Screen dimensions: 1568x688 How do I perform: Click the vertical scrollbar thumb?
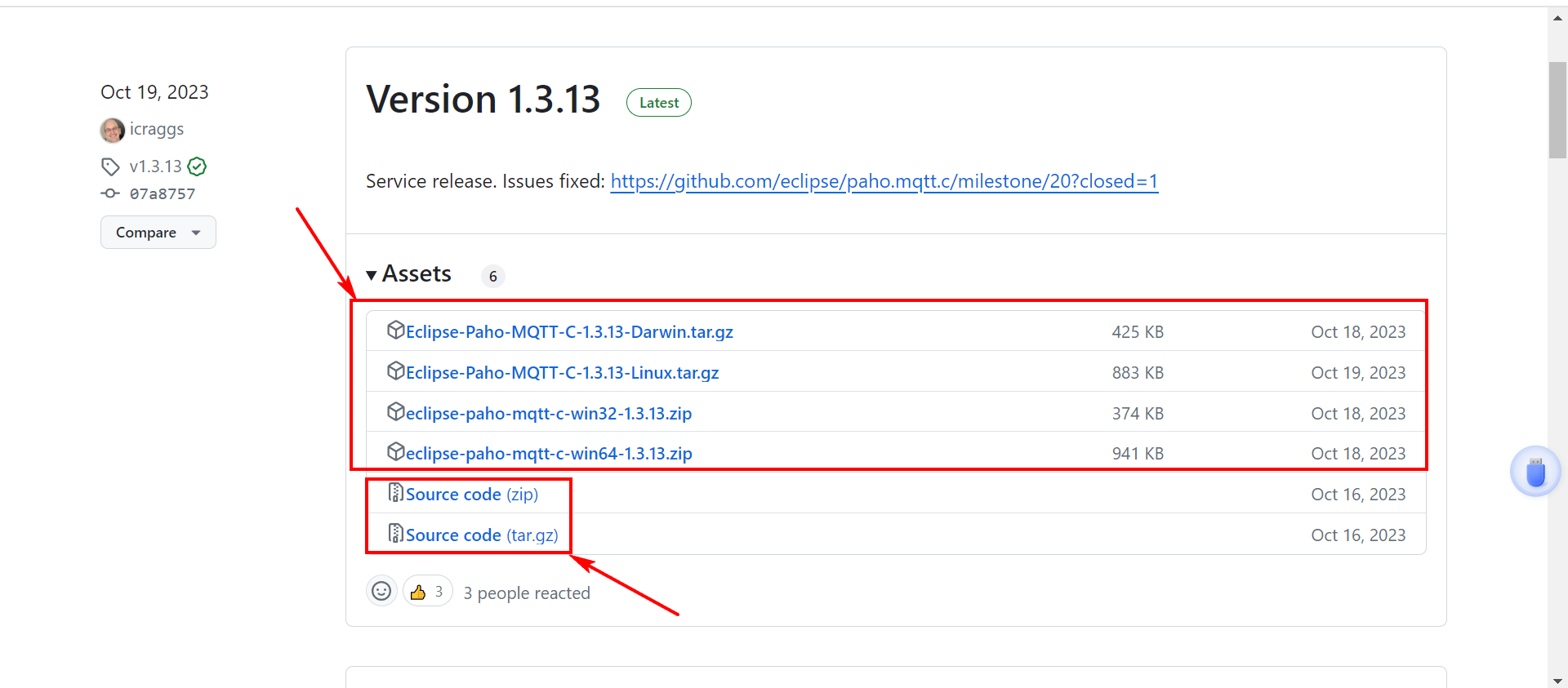pyautogui.click(x=1557, y=110)
